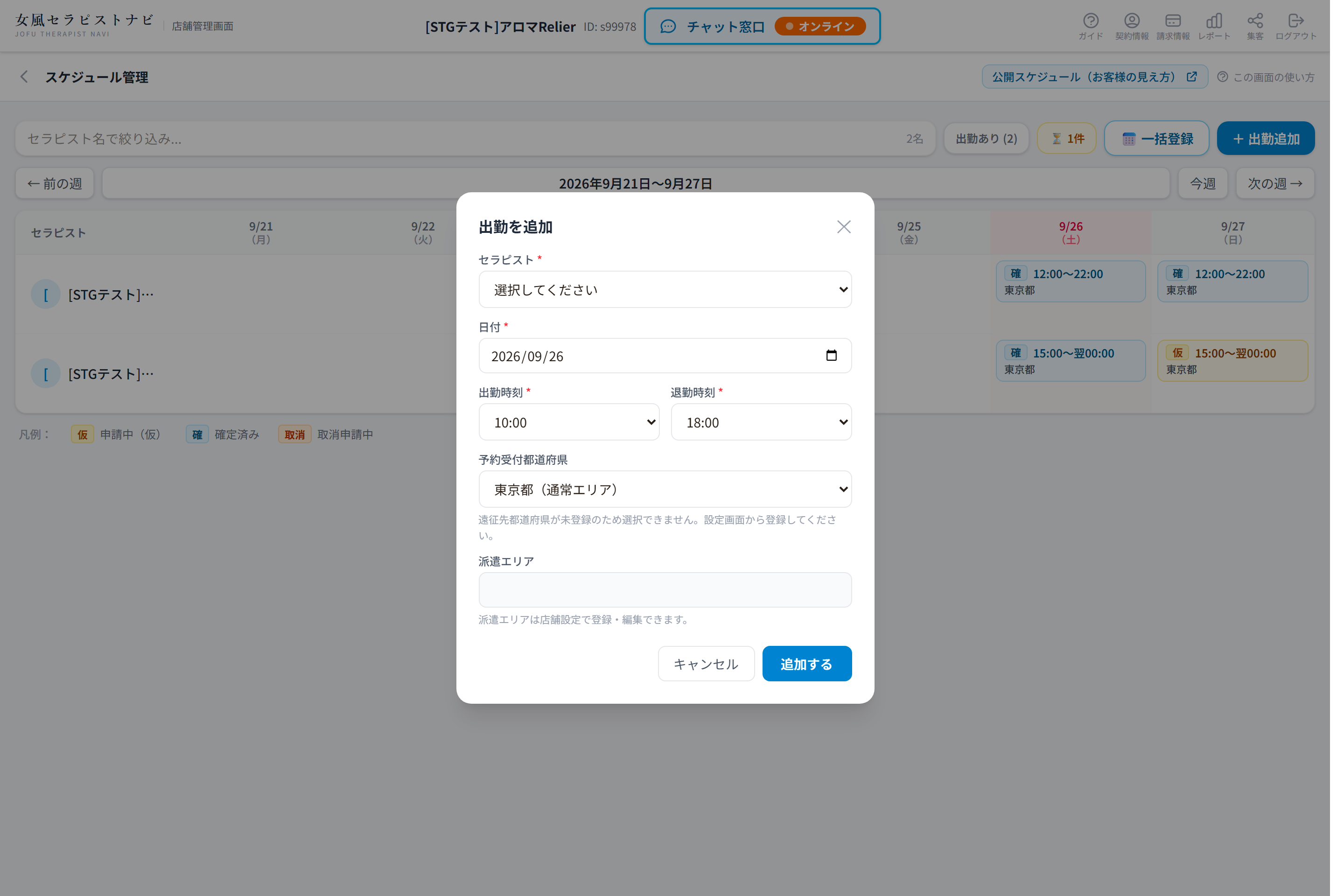Open 契約情報 contract info icon
This screenshot has width=1344, height=896.
click(1131, 26)
